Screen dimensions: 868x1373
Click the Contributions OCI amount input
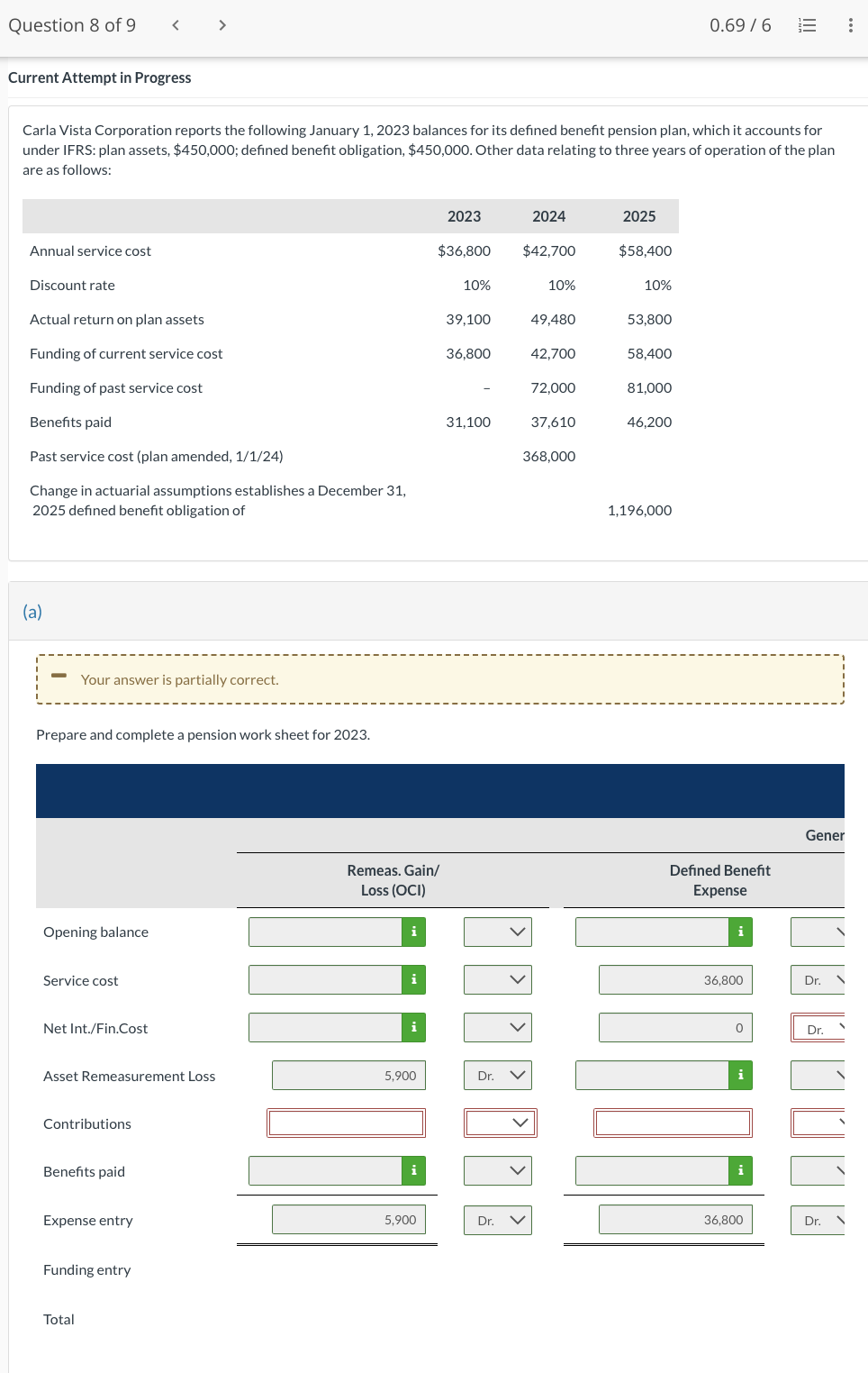(x=345, y=1123)
